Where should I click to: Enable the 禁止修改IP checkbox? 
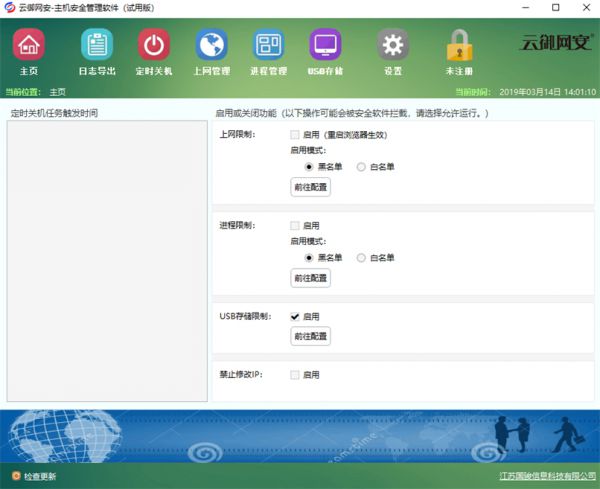click(295, 375)
